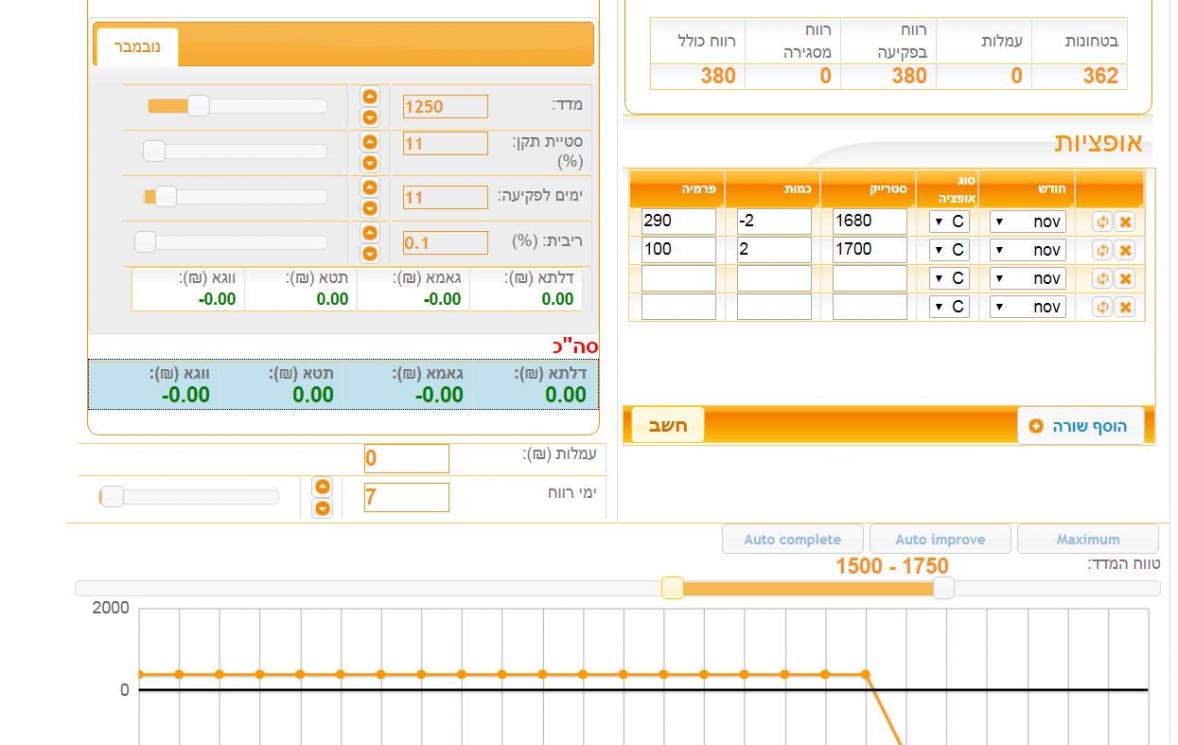Screen dimensions: 1178x745
Task: Click the premium field showing 290
Action: [x=678, y=222]
